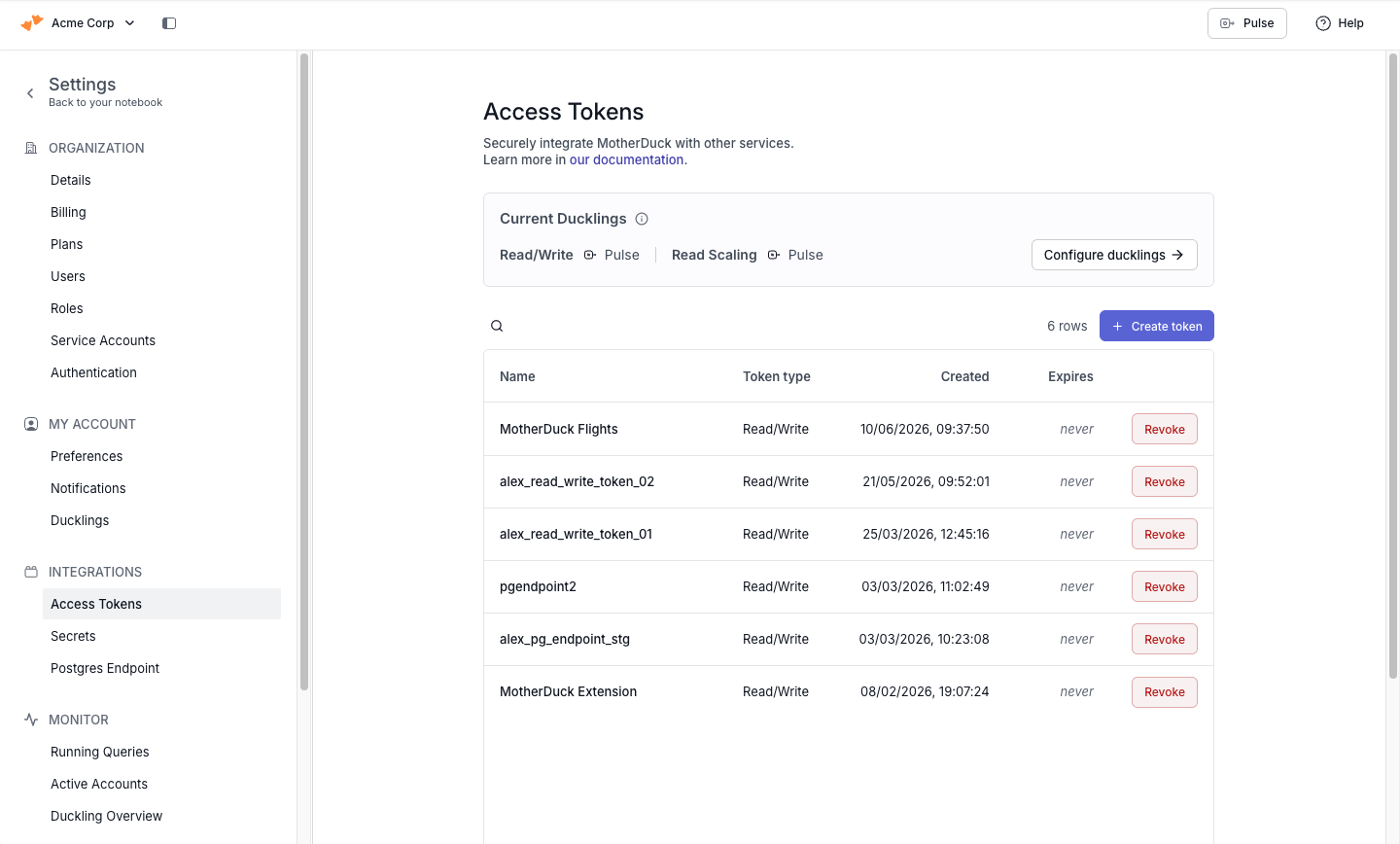The image size is (1400, 844).
Task: Click the Monitor section pulse icon
Action: click(x=31, y=720)
